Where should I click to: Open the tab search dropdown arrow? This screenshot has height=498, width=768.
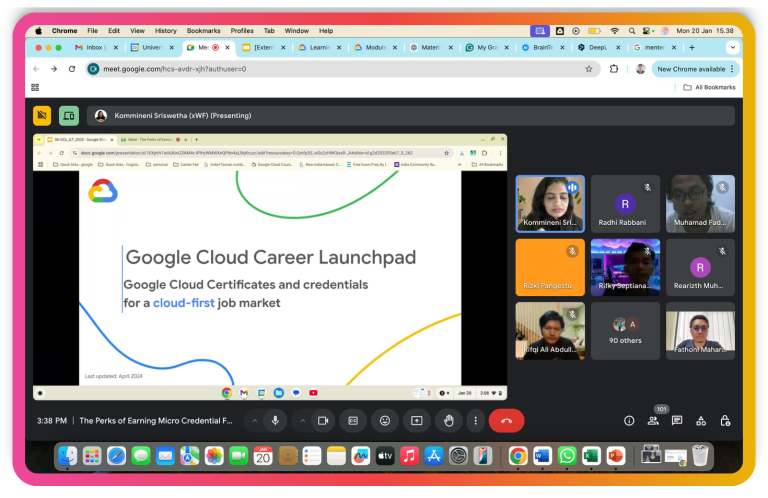pyautogui.click(x=733, y=47)
